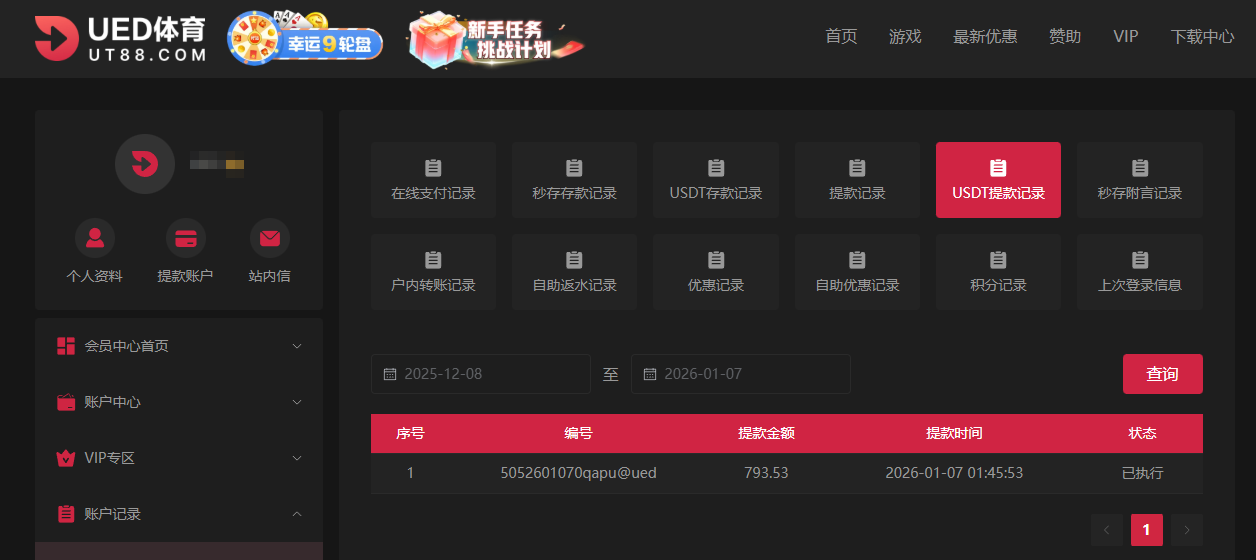
Task: Expand the 账户中心 sidebar section
Action: [x=179, y=402]
